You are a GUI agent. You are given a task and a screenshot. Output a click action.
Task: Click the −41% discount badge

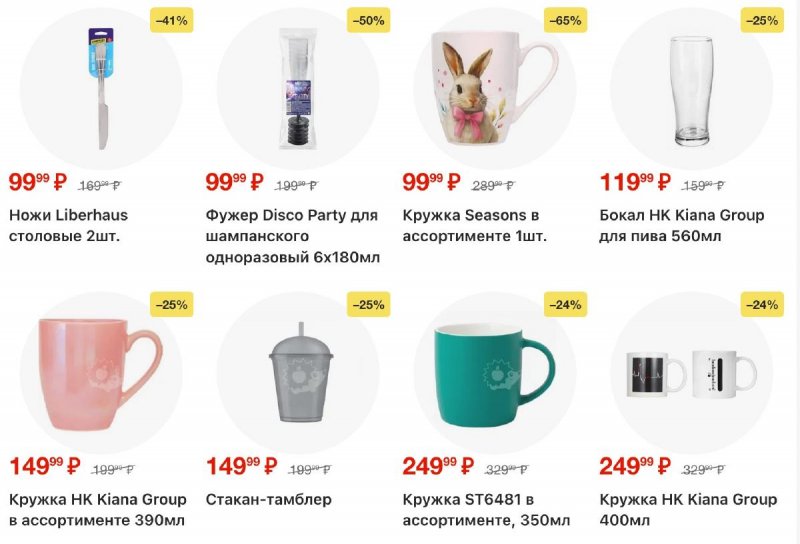click(172, 20)
